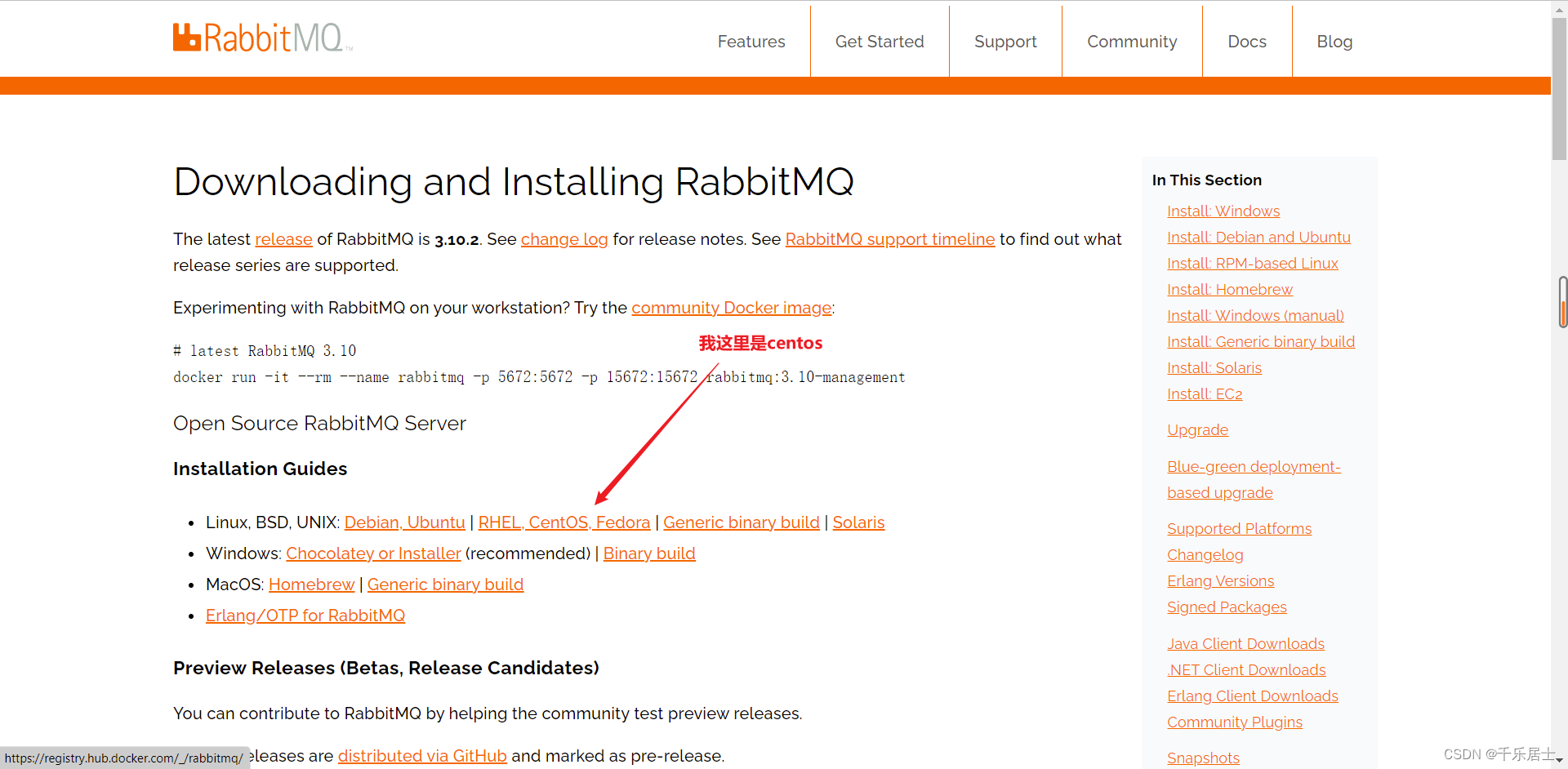Open the Solaris install link
Screen dimensions: 1568x769
(x=858, y=522)
